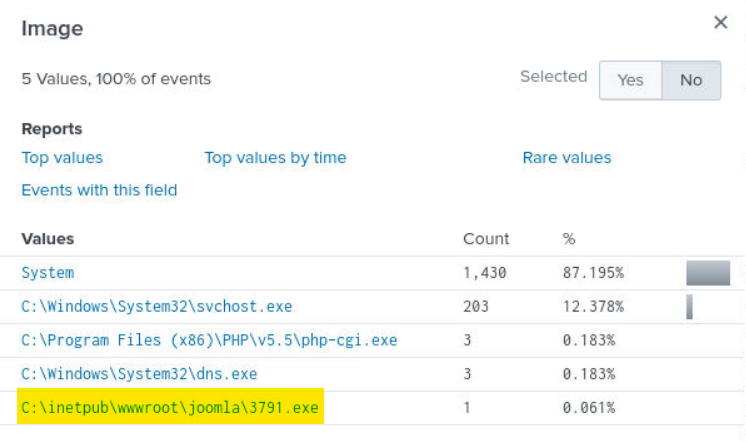Image resolution: width=746 pixels, height=441 pixels.
Task: Set Selected to Yes
Action: pyautogui.click(x=630, y=80)
